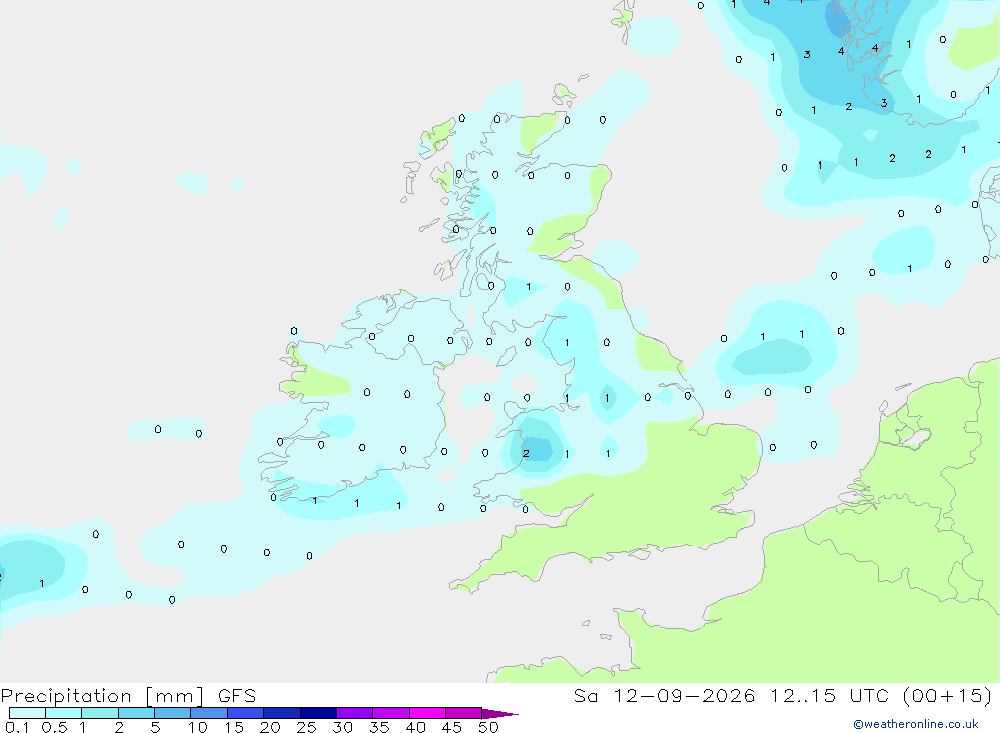Click the weatheronline.co.uk copyright link

tap(916, 724)
